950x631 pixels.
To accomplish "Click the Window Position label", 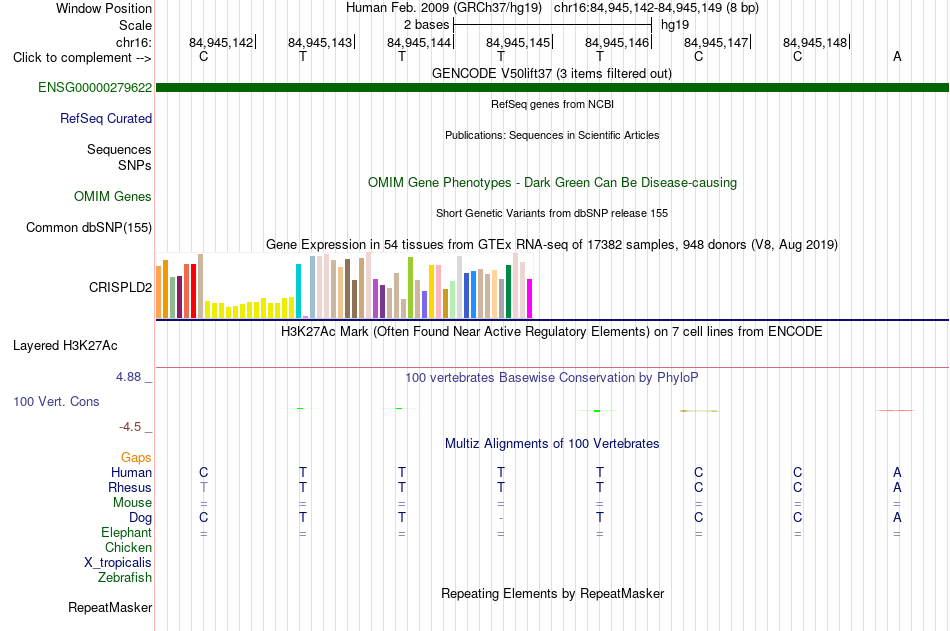I will click(x=104, y=8).
